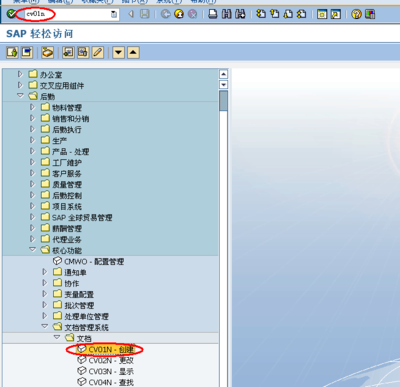Click the red Cancel icon
400x387 pixels.
(x=192, y=14)
